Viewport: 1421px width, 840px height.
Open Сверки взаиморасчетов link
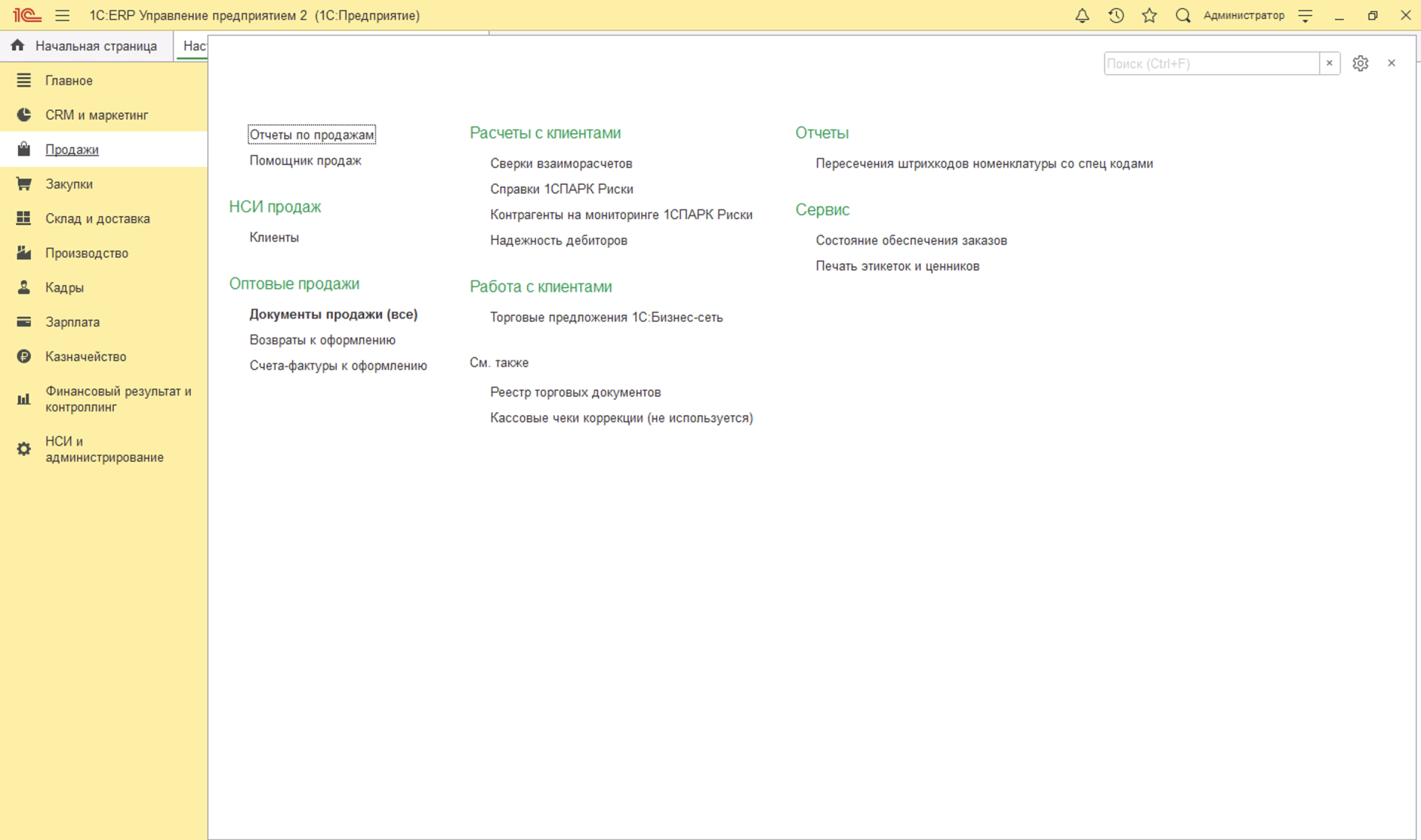tap(561, 164)
